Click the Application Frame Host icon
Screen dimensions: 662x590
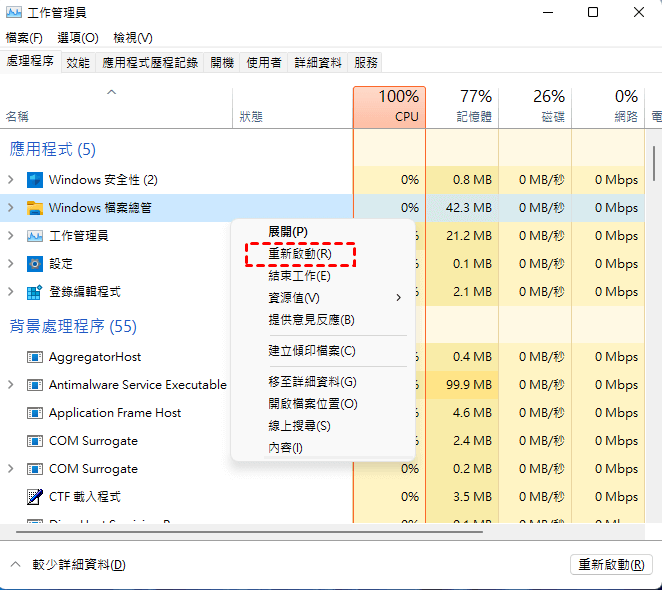coord(35,413)
